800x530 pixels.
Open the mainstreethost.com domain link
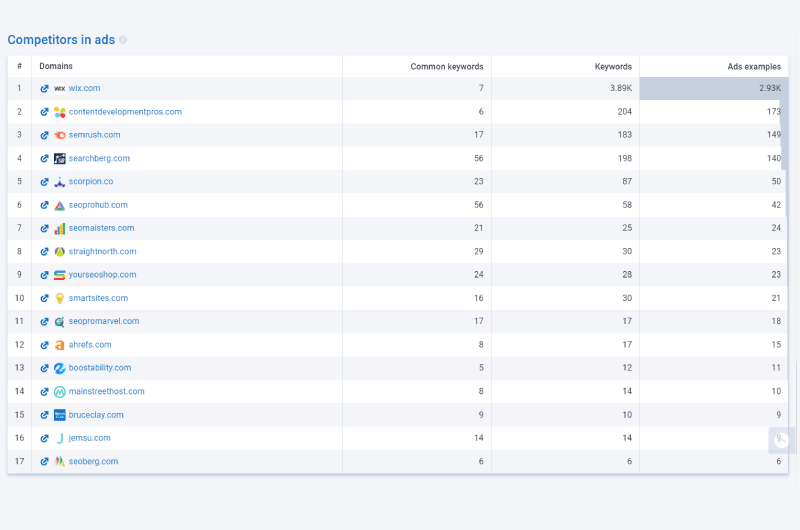(x=107, y=391)
